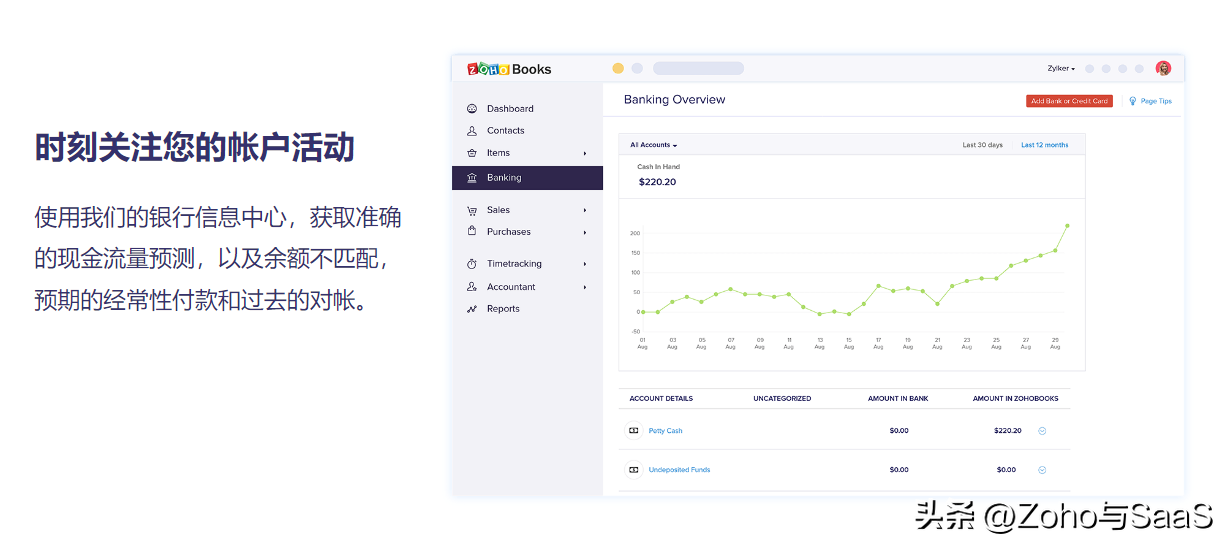Image resolution: width=1230 pixels, height=548 pixels.
Task: Click the UNCATEGORIZED column header
Action: pos(782,399)
